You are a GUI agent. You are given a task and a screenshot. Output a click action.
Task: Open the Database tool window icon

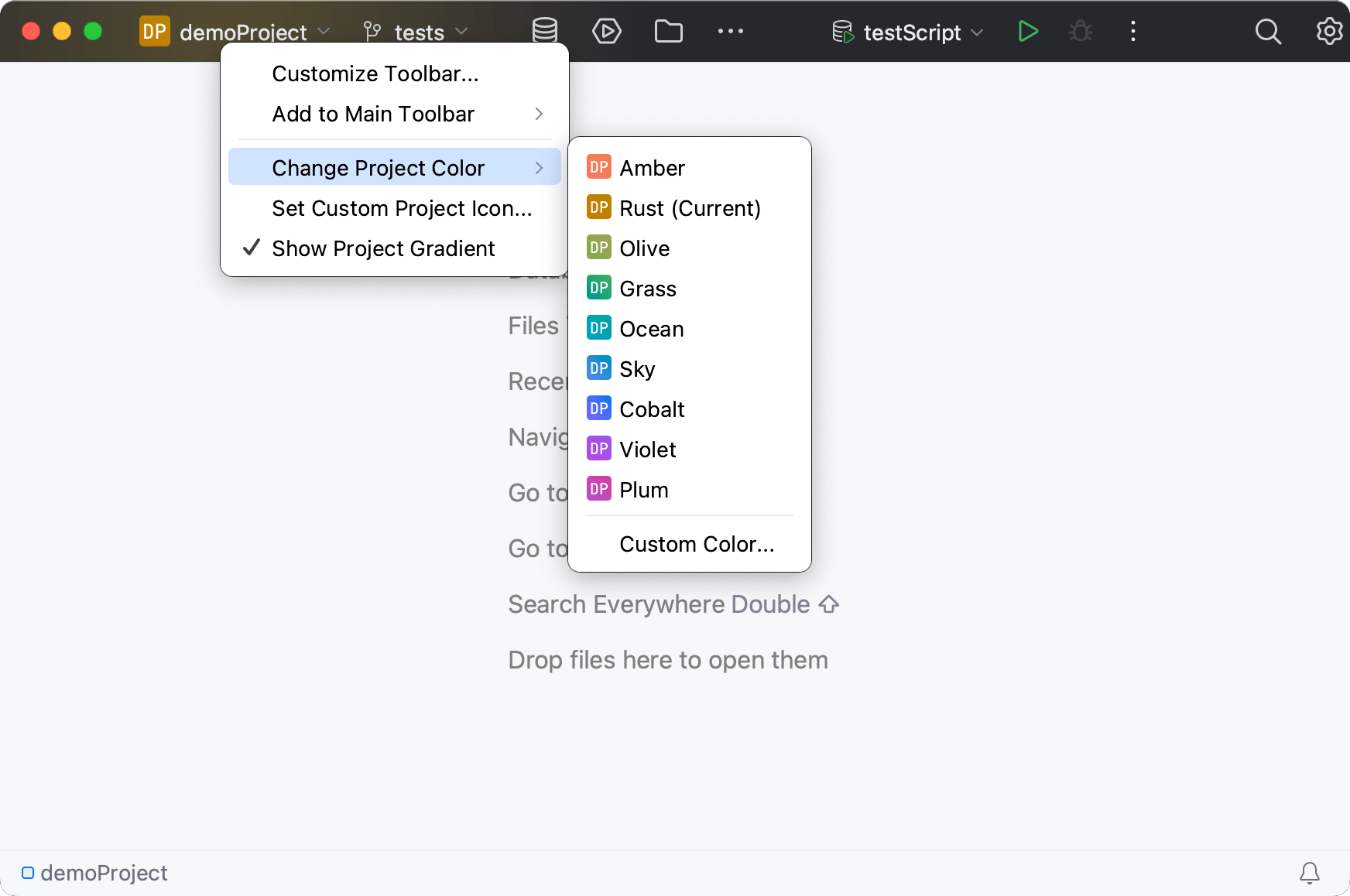click(545, 31)
